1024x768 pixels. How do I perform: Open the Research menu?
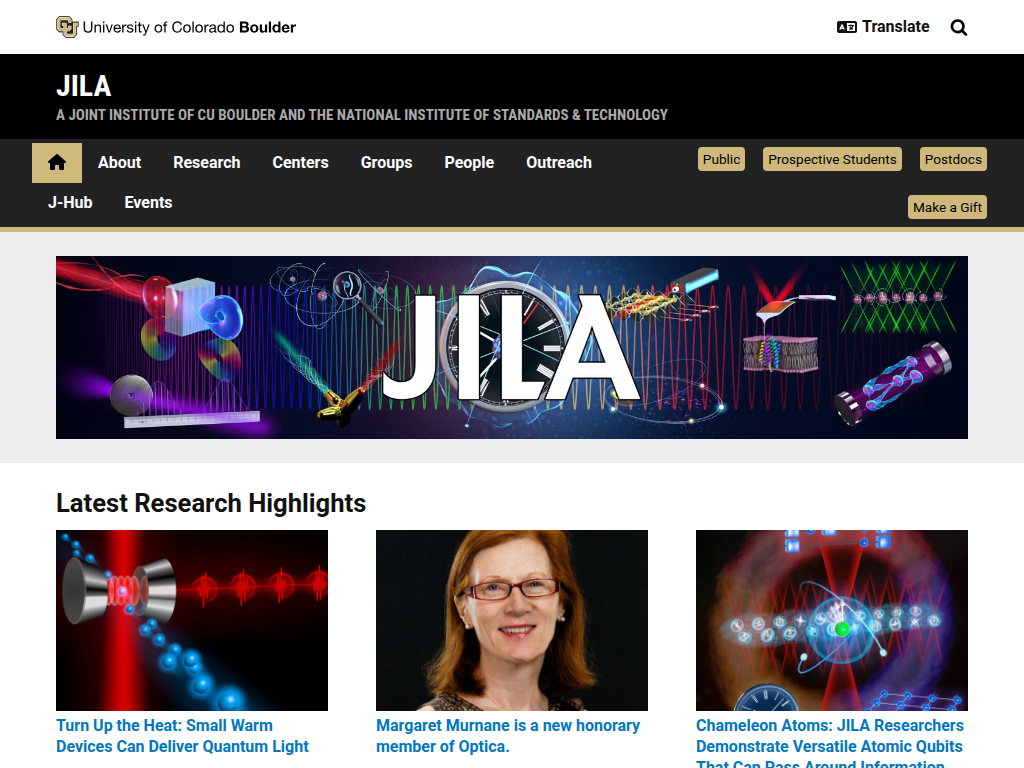coord(206,163)
